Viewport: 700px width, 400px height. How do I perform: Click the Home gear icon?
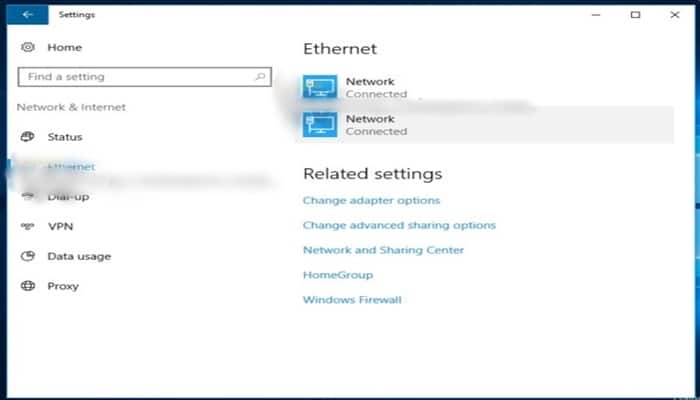[28, 47]
